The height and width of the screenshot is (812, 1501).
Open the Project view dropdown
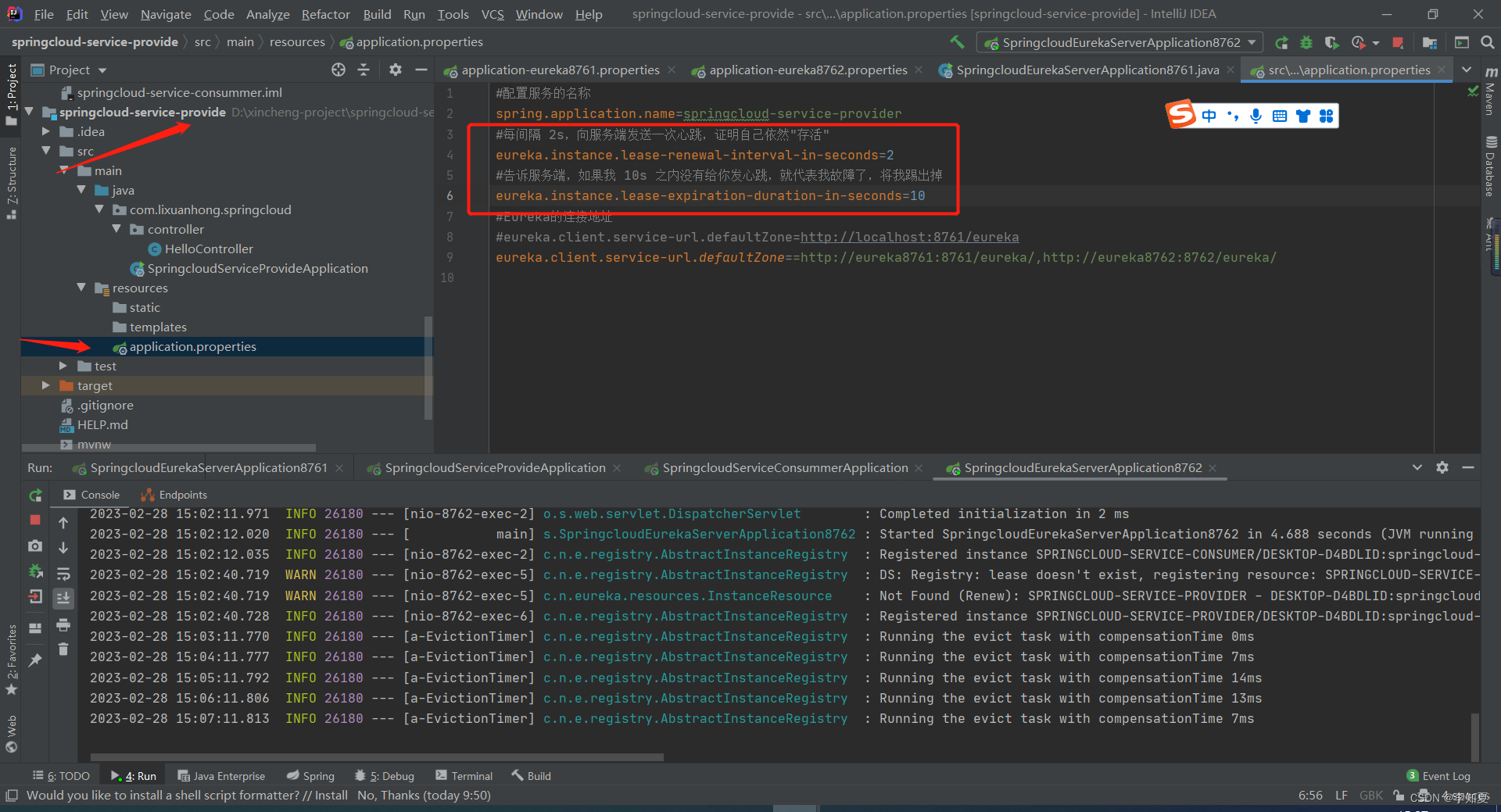[69, 70]
